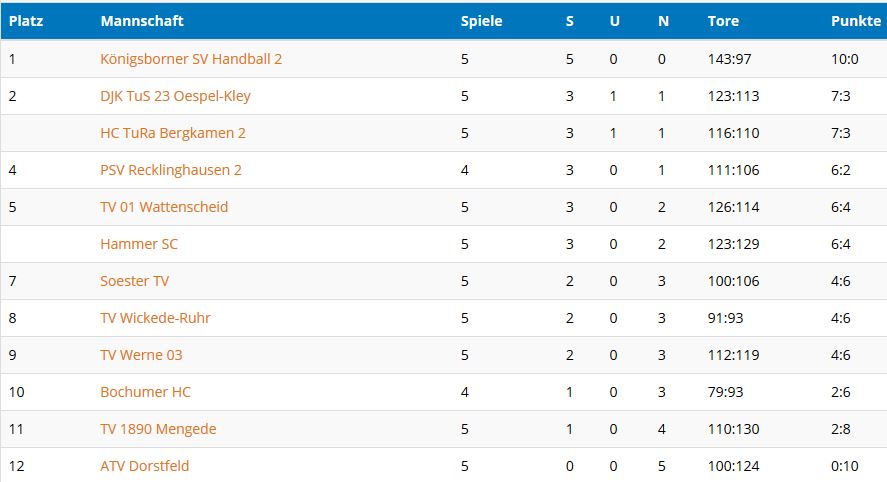Open the Hammer SC team link
This screenshot has width=887, height=482.
point(139,244)
